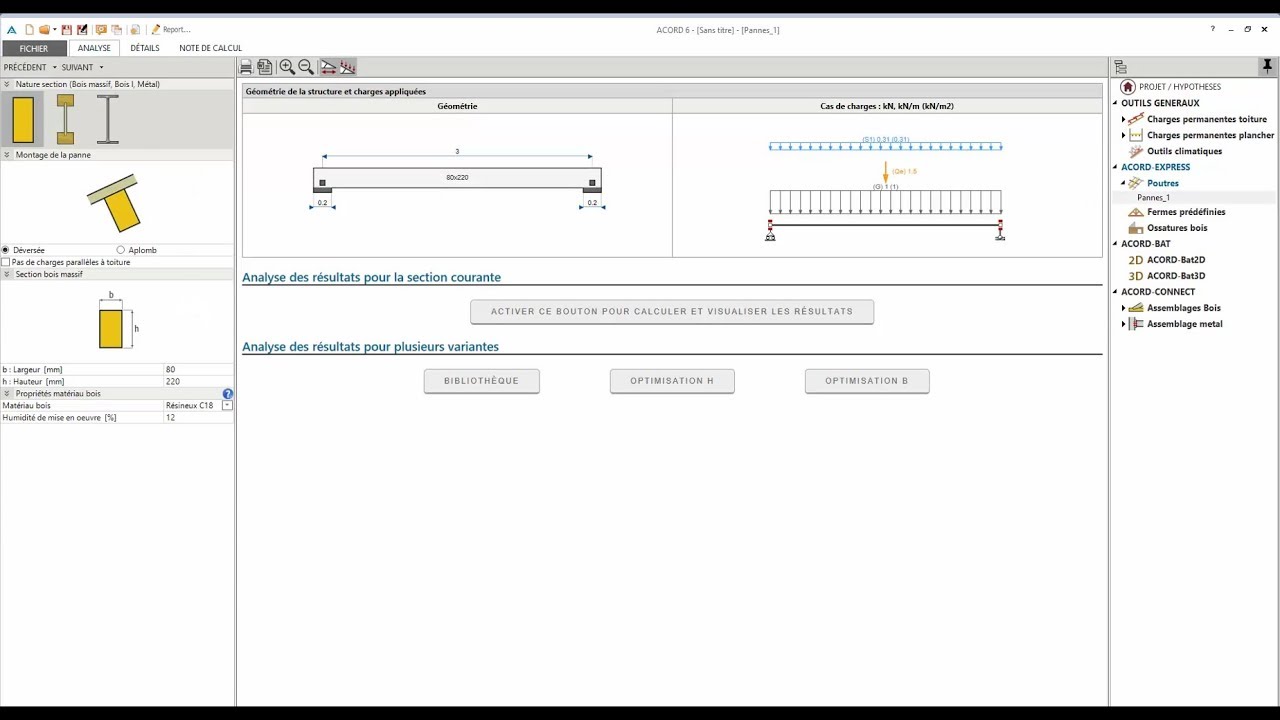Open PROJET / HYPOTHESES home icon
The height and width of the screenshot is (720, 1280).
click(x=1128, y=87)
